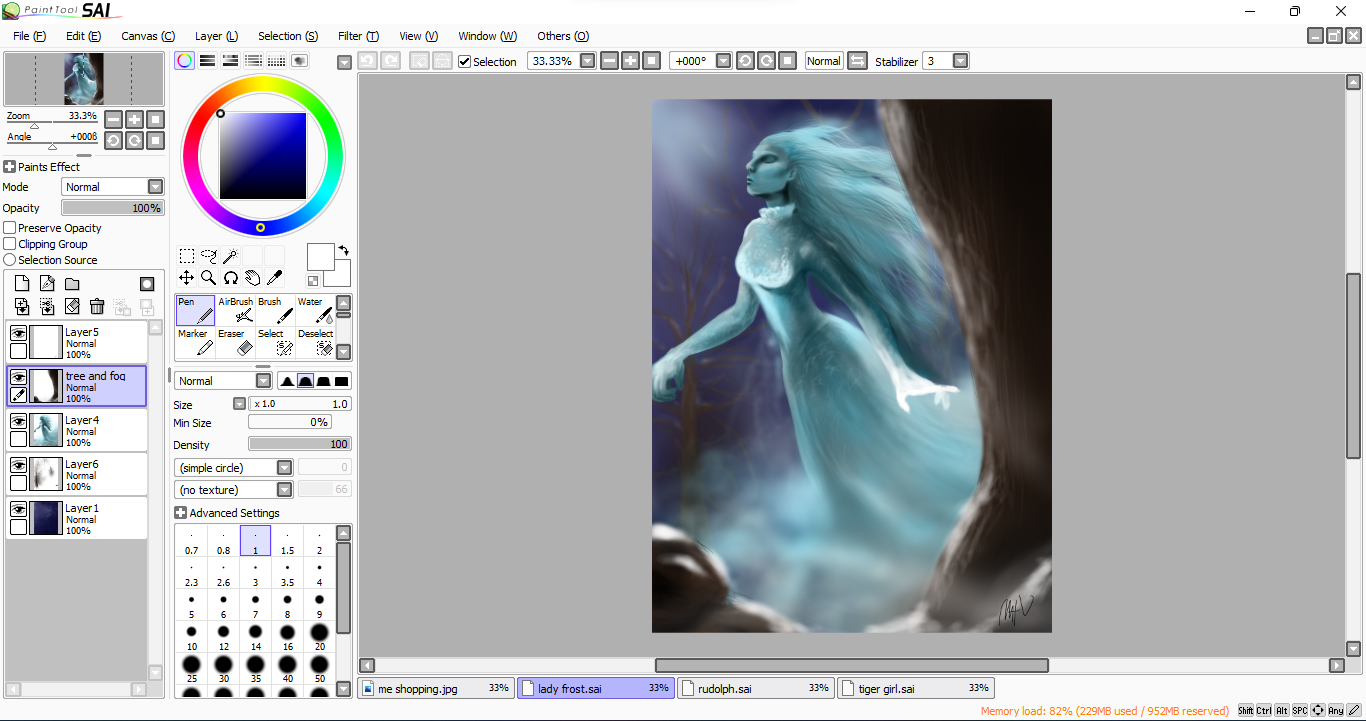Image resolution: width=1366 pixels, height=721 pixels.
Task: Create a new normal layer
Action: pyautogui.click(x=22, y=284)
